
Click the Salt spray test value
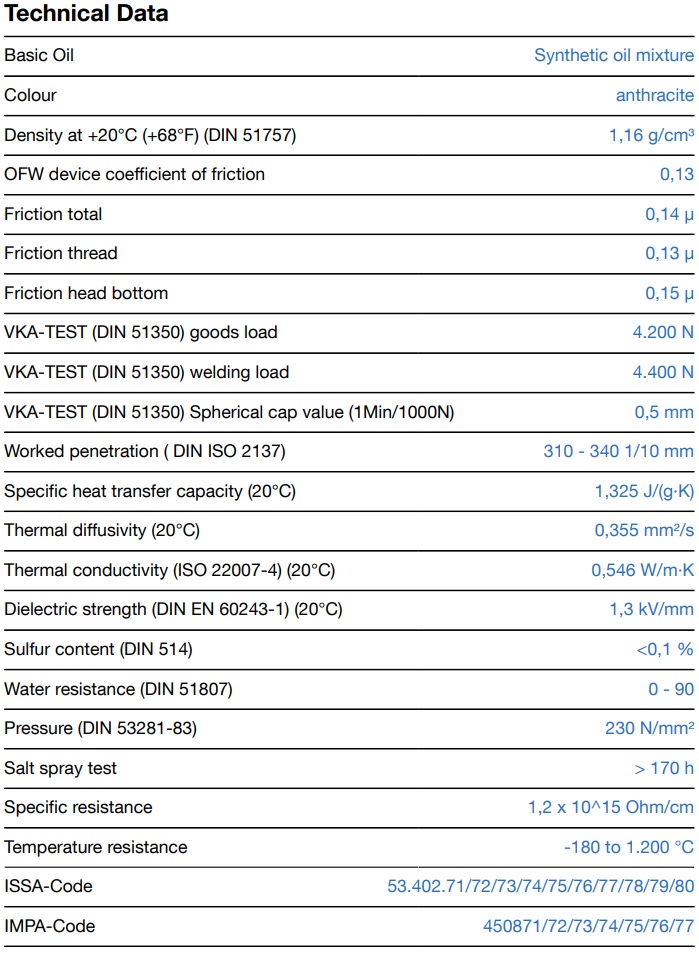pyautogui.click(x=664, y=768)
